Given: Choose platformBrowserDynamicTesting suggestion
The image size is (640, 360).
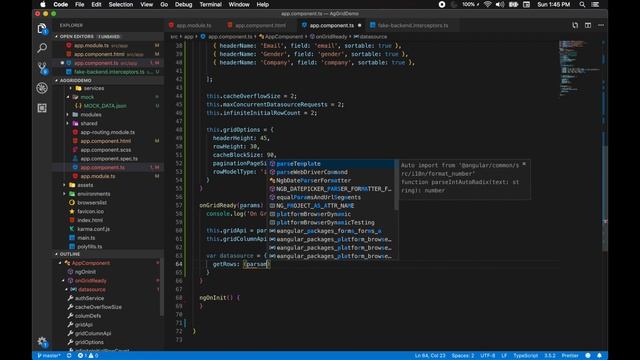Looking at the screenshot, I should pyautogui.click(x=331, y=222).
